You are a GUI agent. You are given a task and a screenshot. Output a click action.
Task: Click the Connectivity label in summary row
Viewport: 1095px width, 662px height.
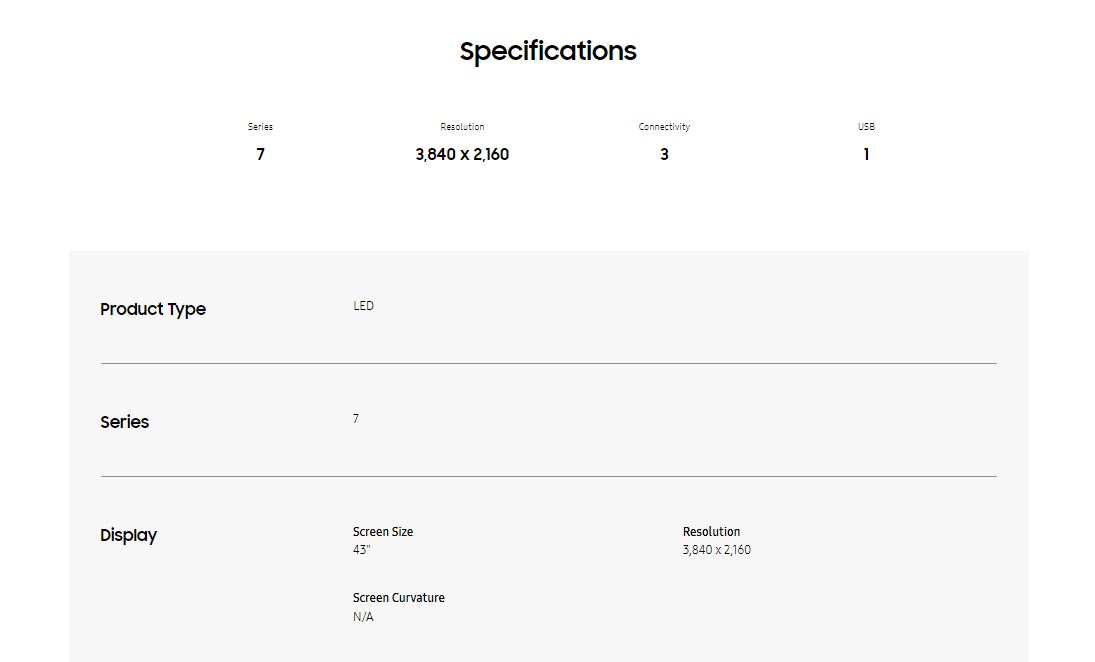coord(664,127)
